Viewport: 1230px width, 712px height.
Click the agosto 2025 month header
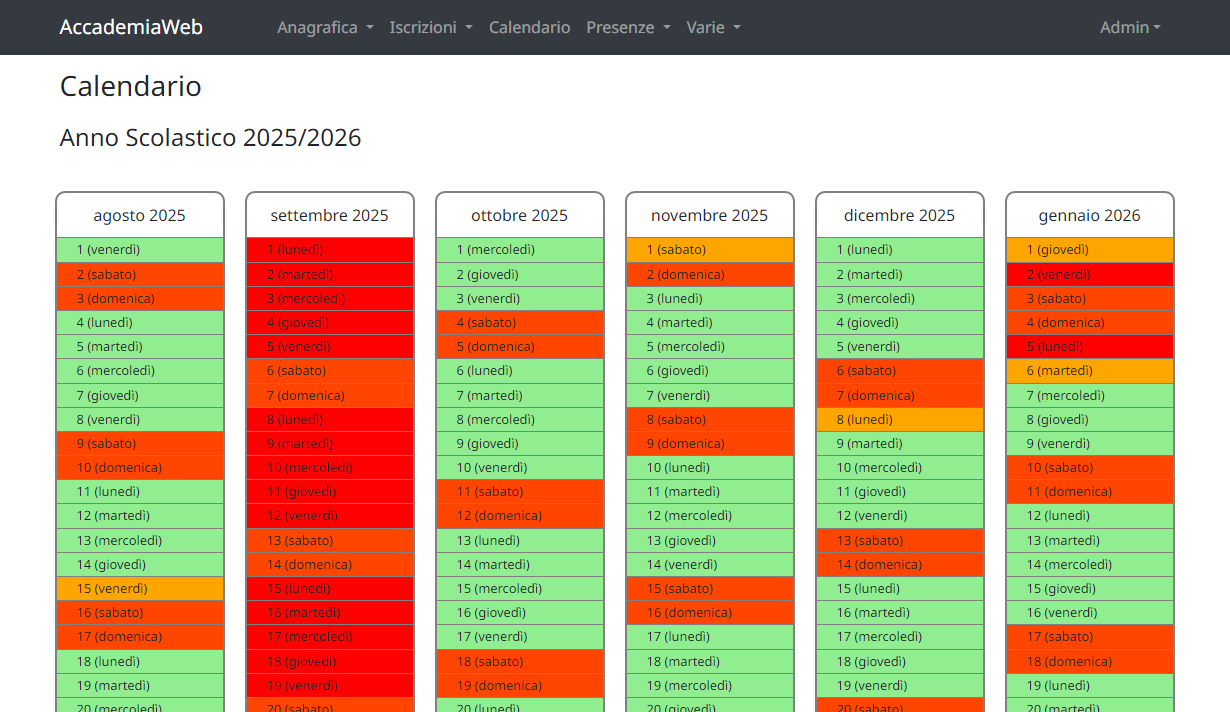point(140,216)
